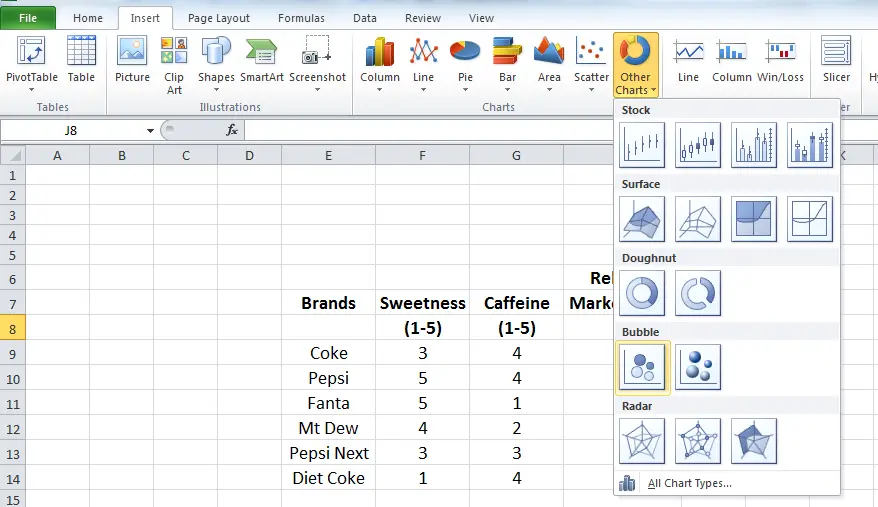Viewport: 878px width, 507px height.
Task: Insert a Win/Loss sparkline
Action: 780,59
